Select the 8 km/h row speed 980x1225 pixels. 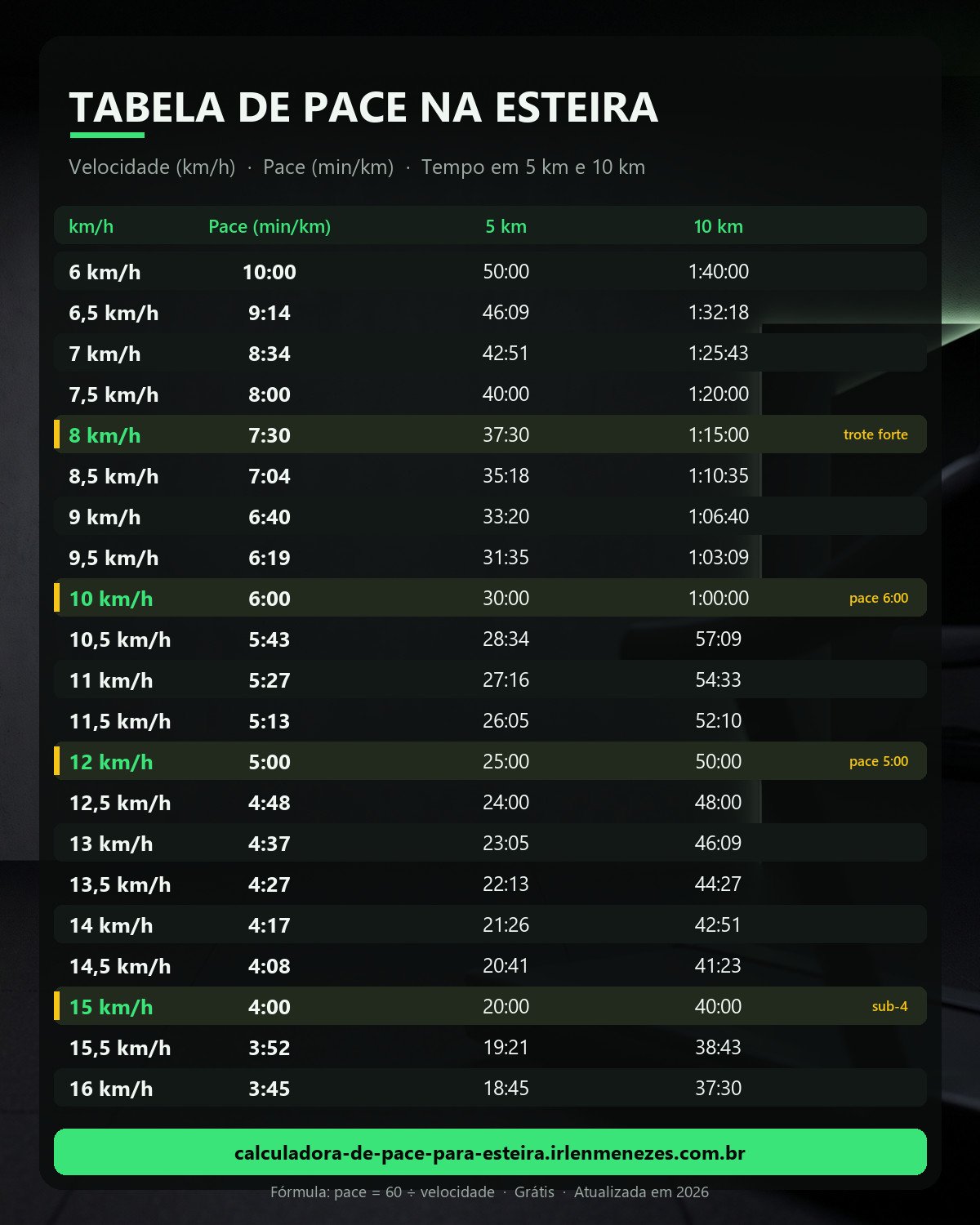[x=105, y=435]
